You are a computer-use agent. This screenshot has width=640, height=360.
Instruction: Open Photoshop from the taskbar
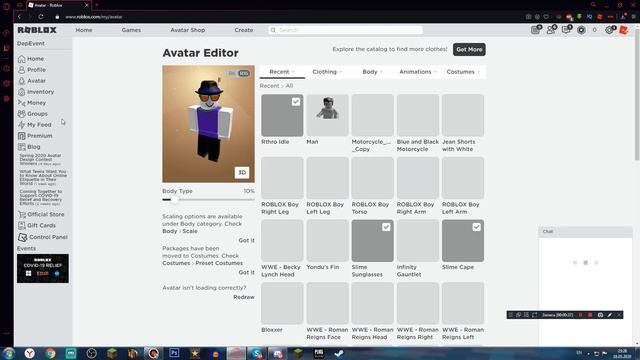(x=174, y=353)
